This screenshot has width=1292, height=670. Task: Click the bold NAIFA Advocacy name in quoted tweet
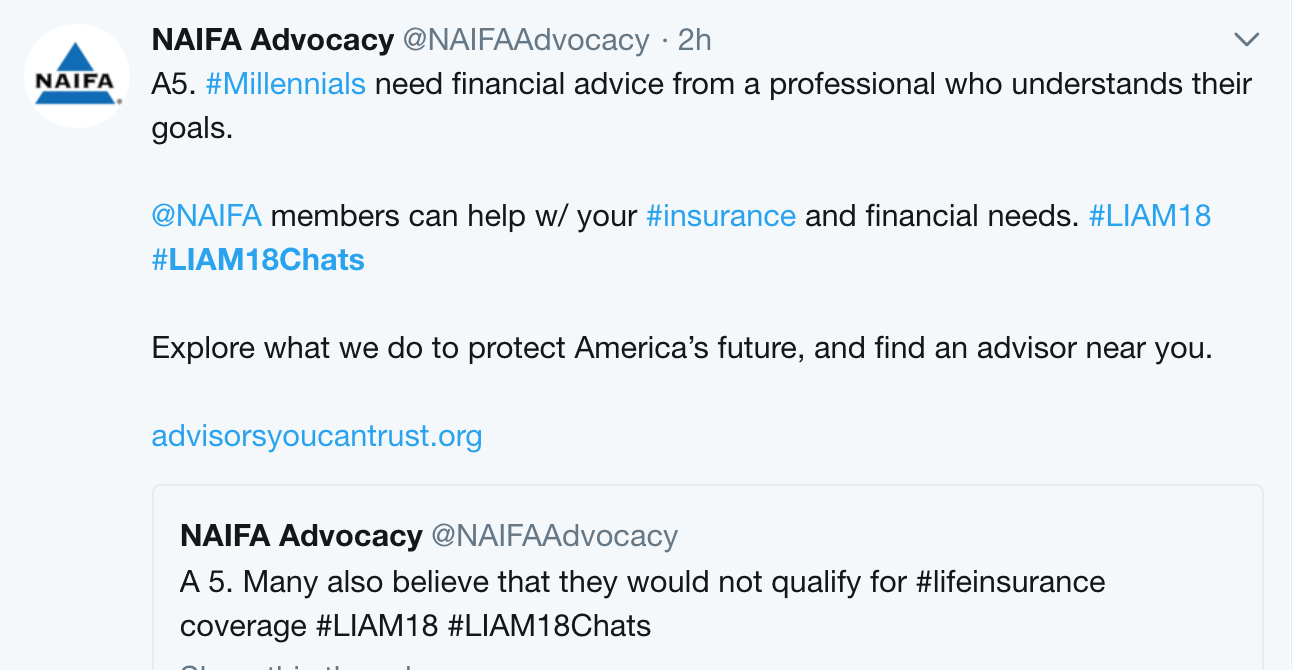point(301,536)
